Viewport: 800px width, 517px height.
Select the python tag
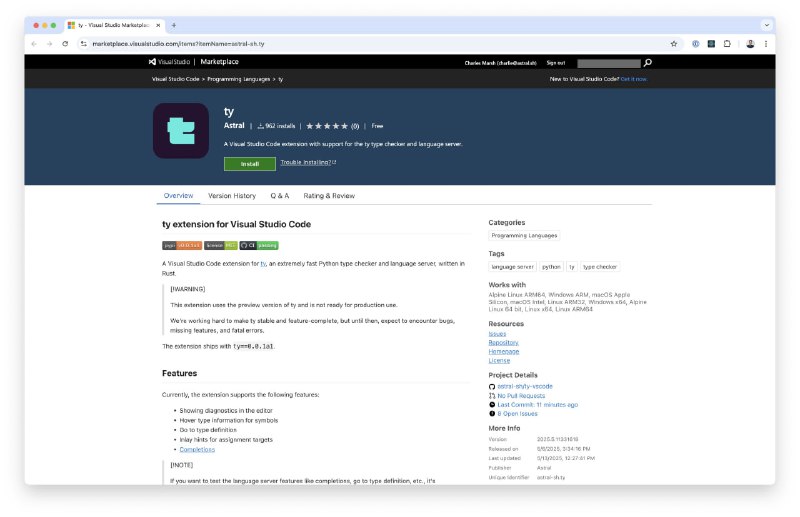click(551, 267)
